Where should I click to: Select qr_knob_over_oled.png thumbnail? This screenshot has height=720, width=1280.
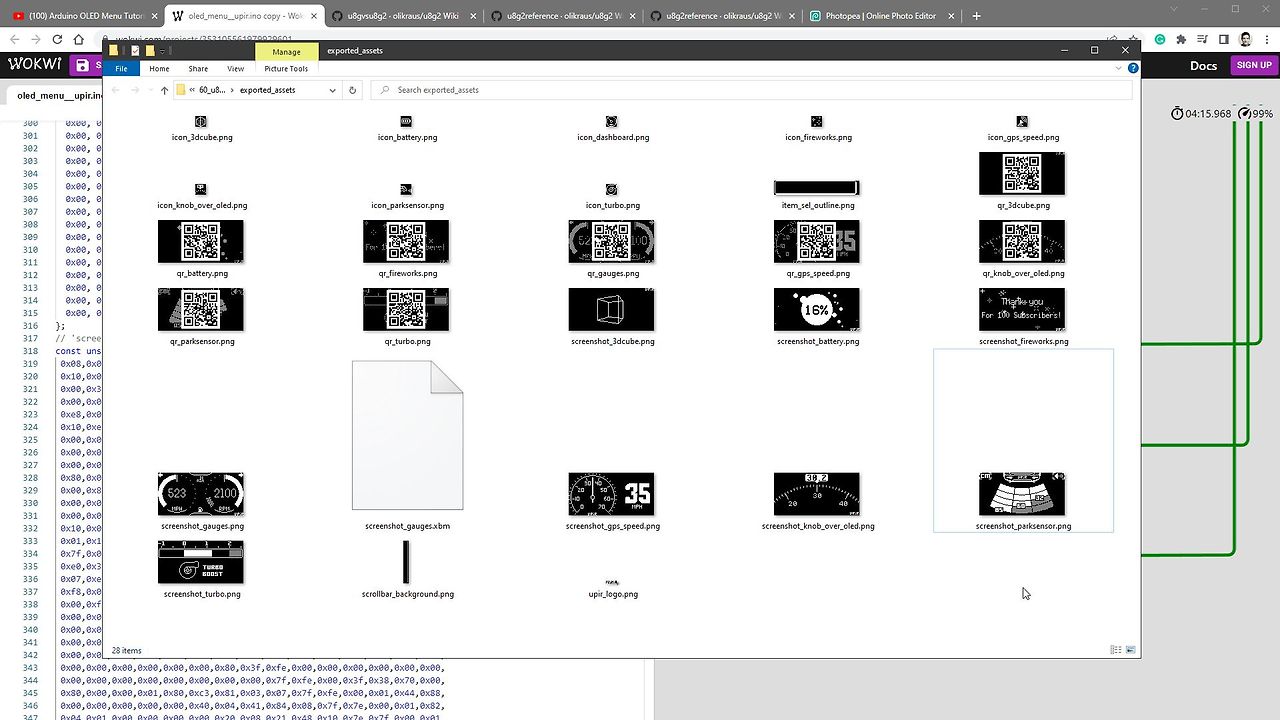point(1022,242)
